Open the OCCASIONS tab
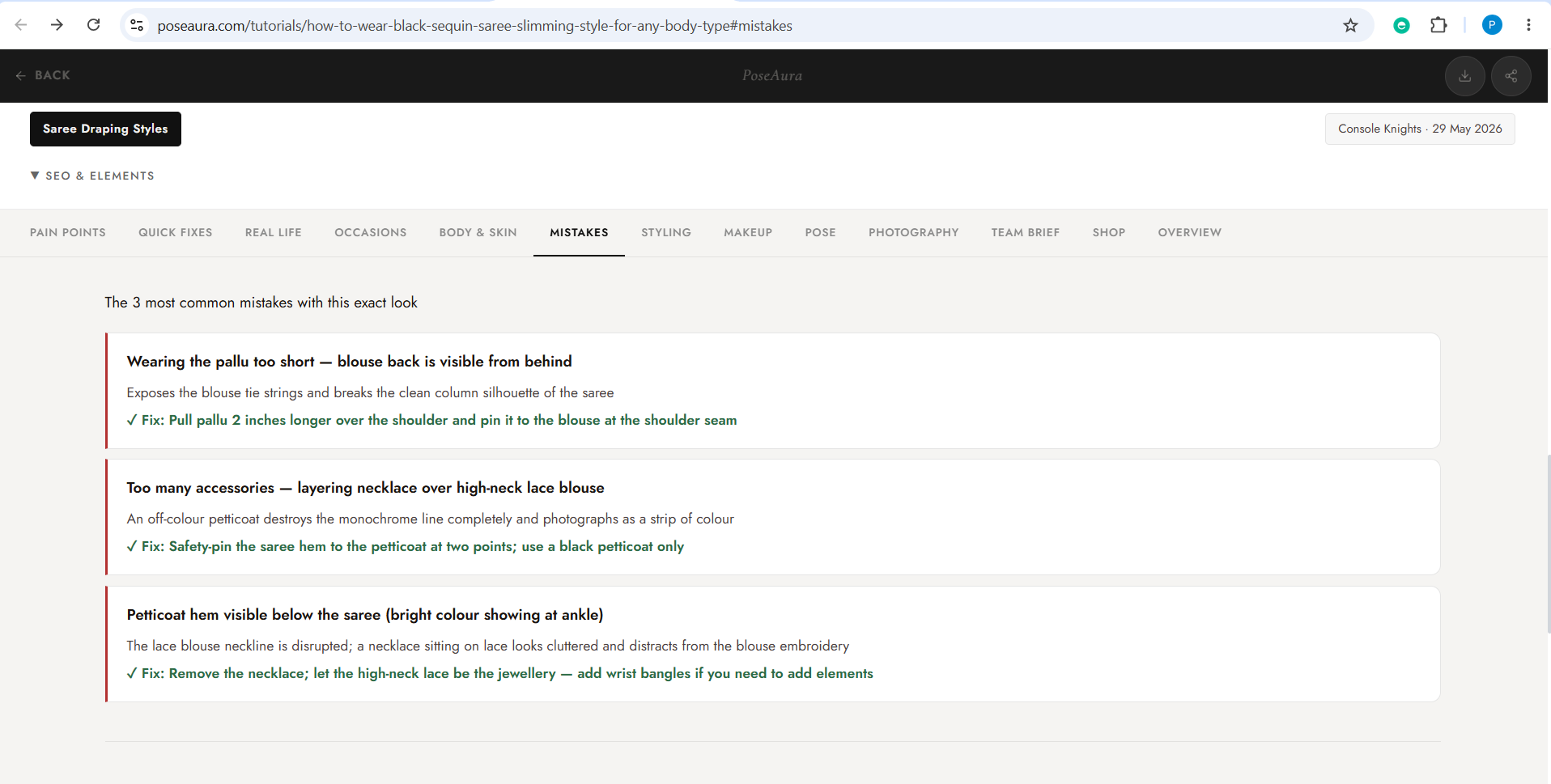This screenshot has width=1551, height=784. coord(371,232)
